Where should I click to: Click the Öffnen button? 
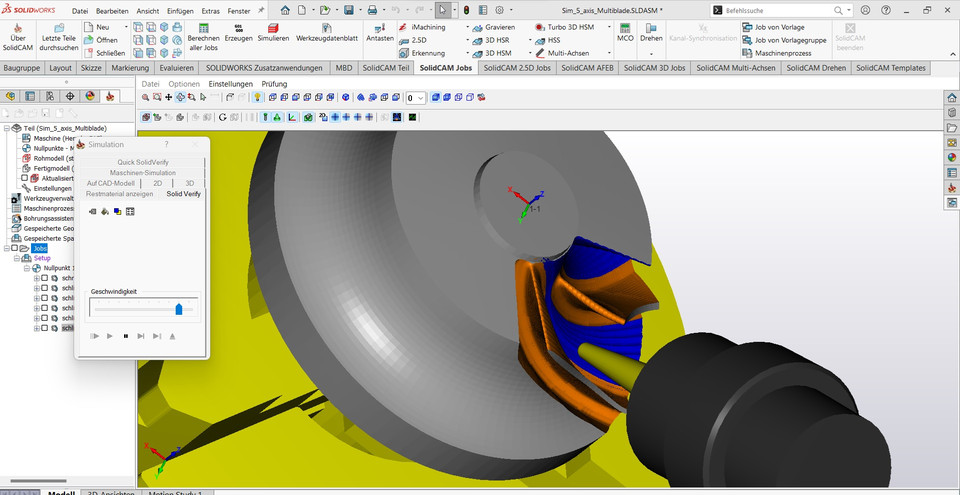(x=101, y=40)
